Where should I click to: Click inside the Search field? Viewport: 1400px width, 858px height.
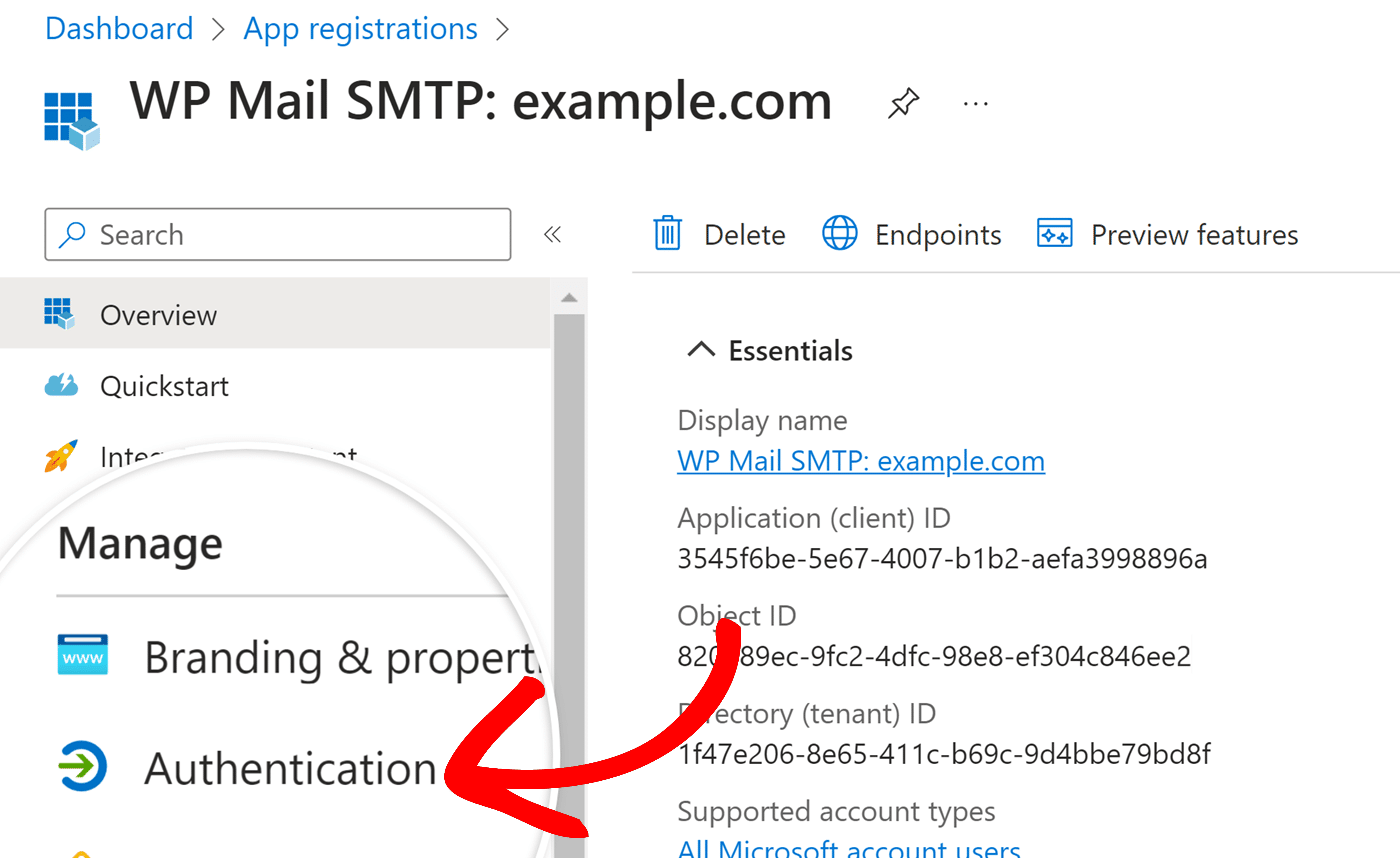280,234
